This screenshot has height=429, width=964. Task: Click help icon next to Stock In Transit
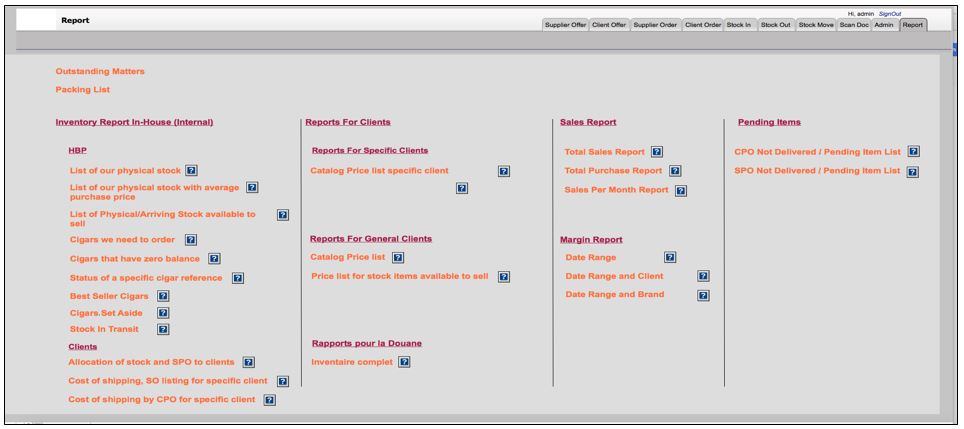(x=163, y=329)
